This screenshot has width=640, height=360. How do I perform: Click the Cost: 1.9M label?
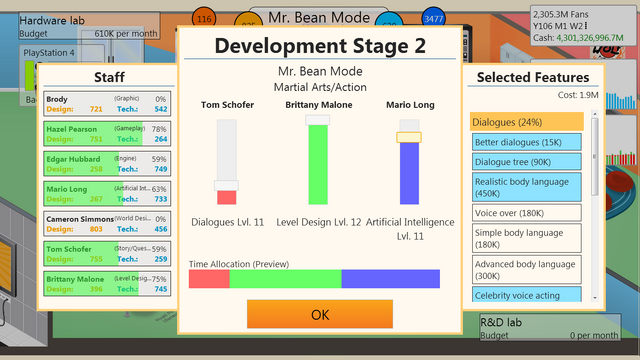pyautogui.click(x=578, y=95)
